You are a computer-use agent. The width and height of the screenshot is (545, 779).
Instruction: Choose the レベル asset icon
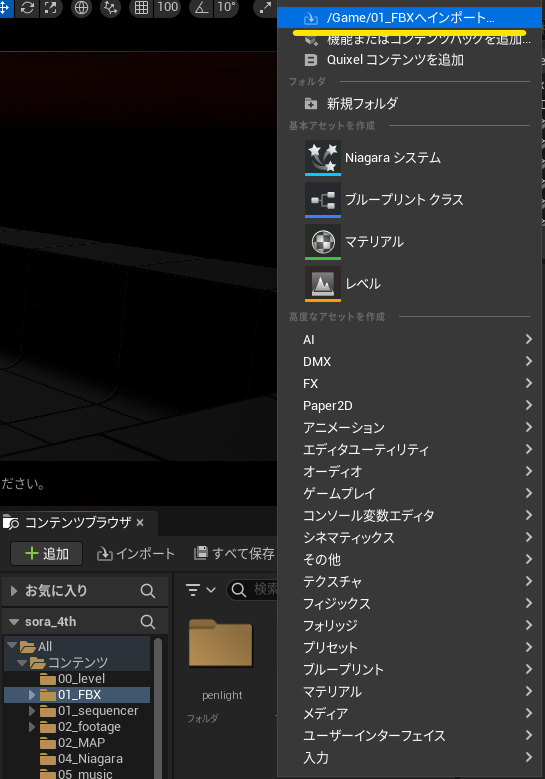[x=323, y=284]
